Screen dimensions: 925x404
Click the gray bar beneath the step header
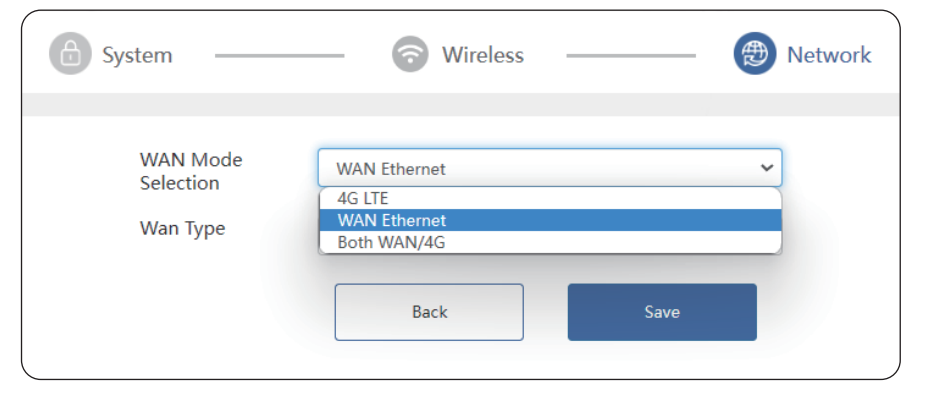click(x=460, y=106)
